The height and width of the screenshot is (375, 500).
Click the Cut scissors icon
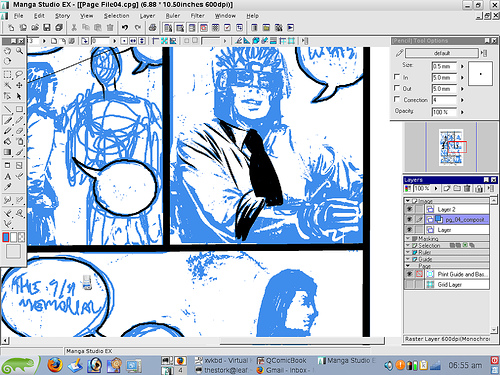(74, 28)
